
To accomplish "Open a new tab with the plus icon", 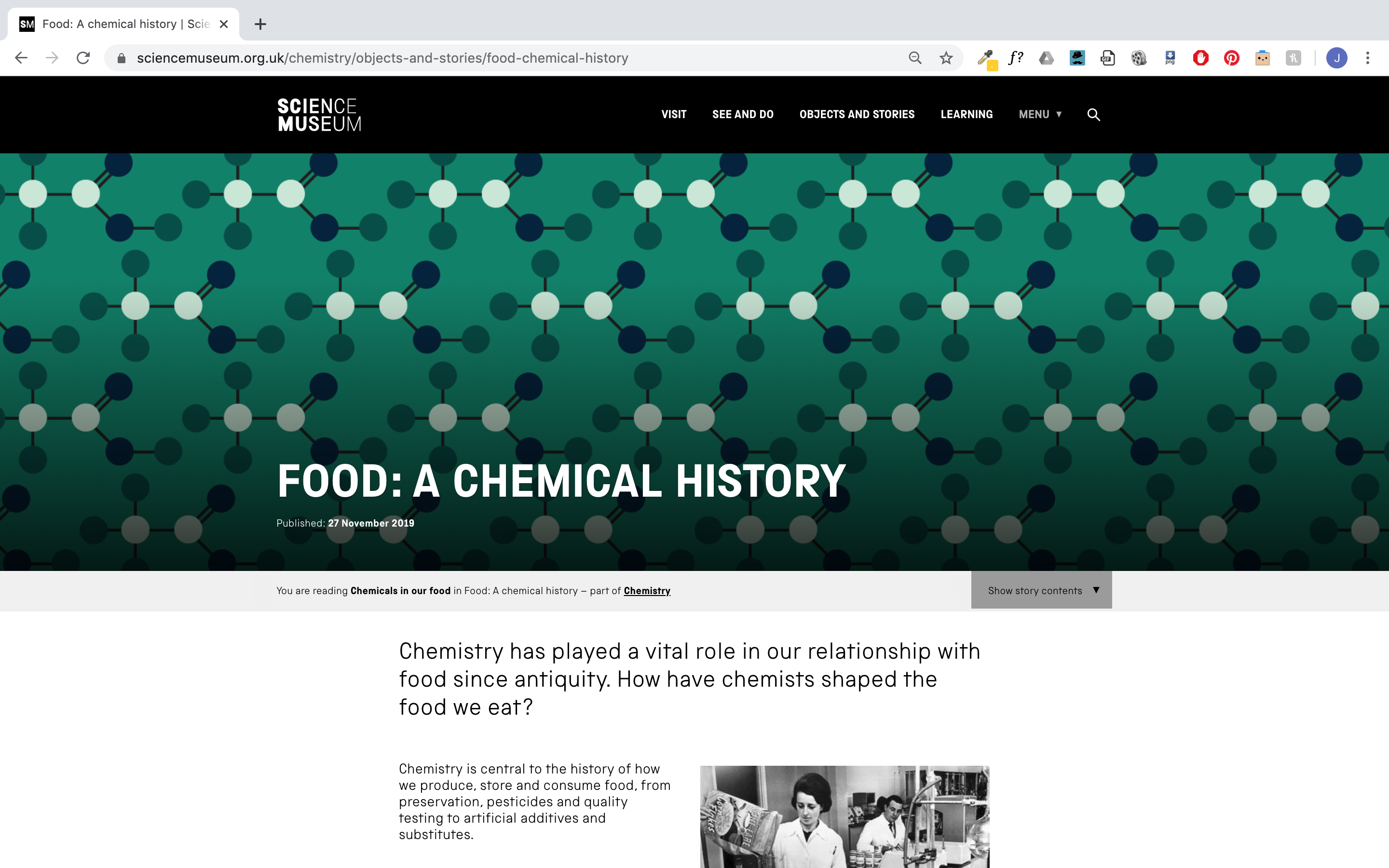I will tap(260, 24).
